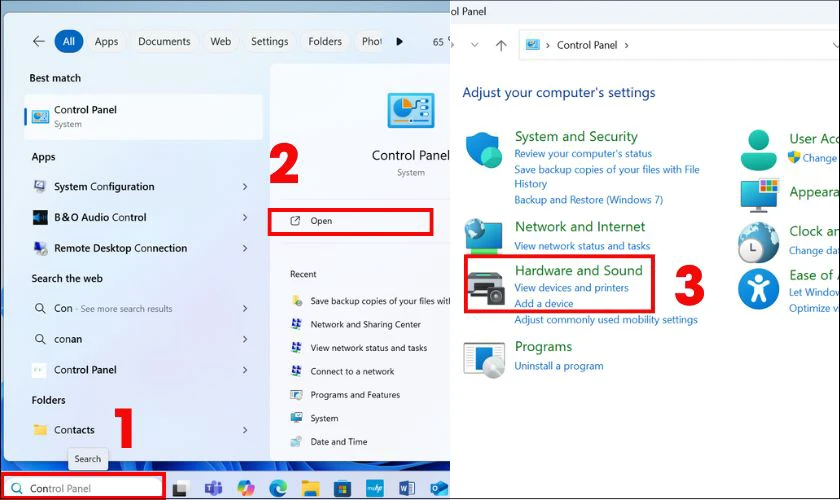Viewport: 840px width, 500px height.
Task: Expand the Control Panel breadcrumb chevron
Action: pos(626,45)
